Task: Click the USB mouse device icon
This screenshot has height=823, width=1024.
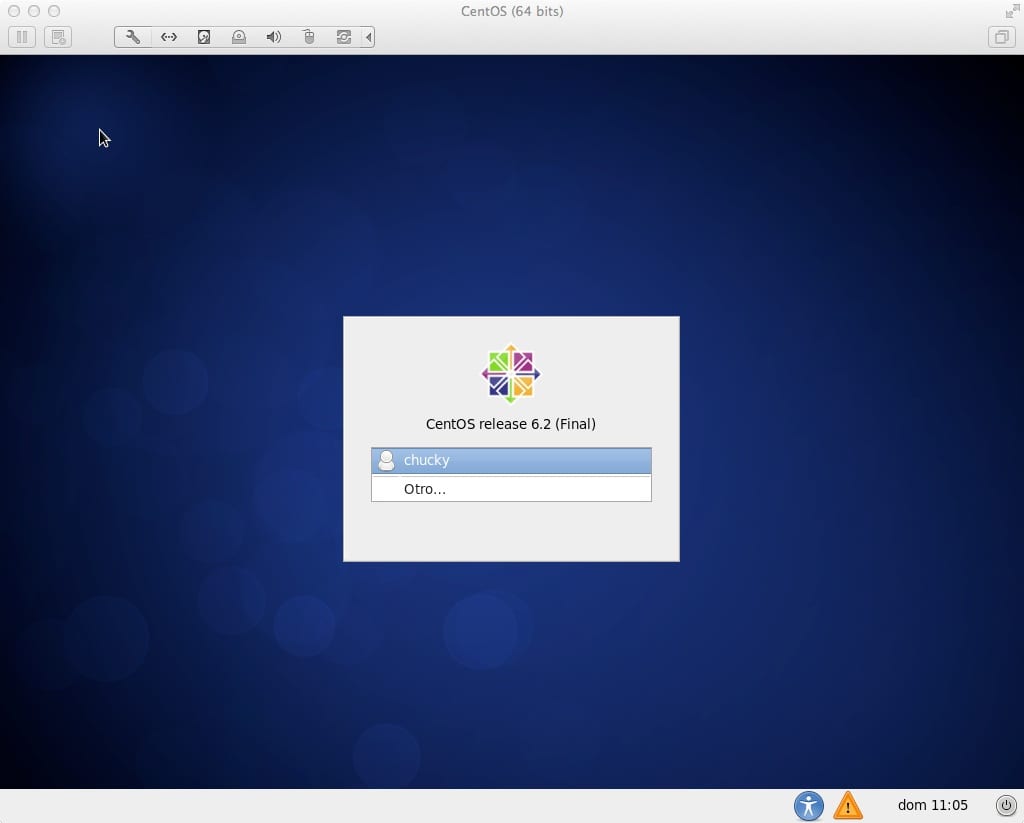Action: [x=308, y=37]
